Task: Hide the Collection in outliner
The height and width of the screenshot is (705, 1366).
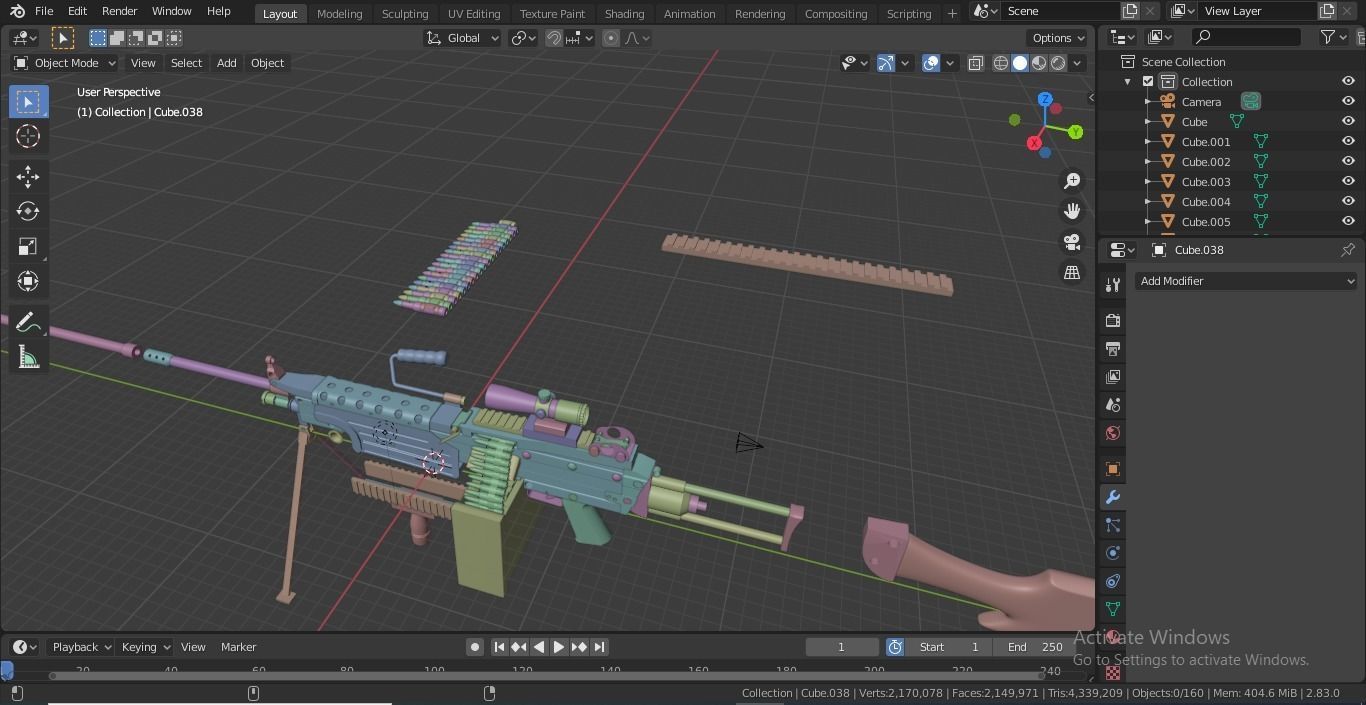Action: tap(1348, 82)
